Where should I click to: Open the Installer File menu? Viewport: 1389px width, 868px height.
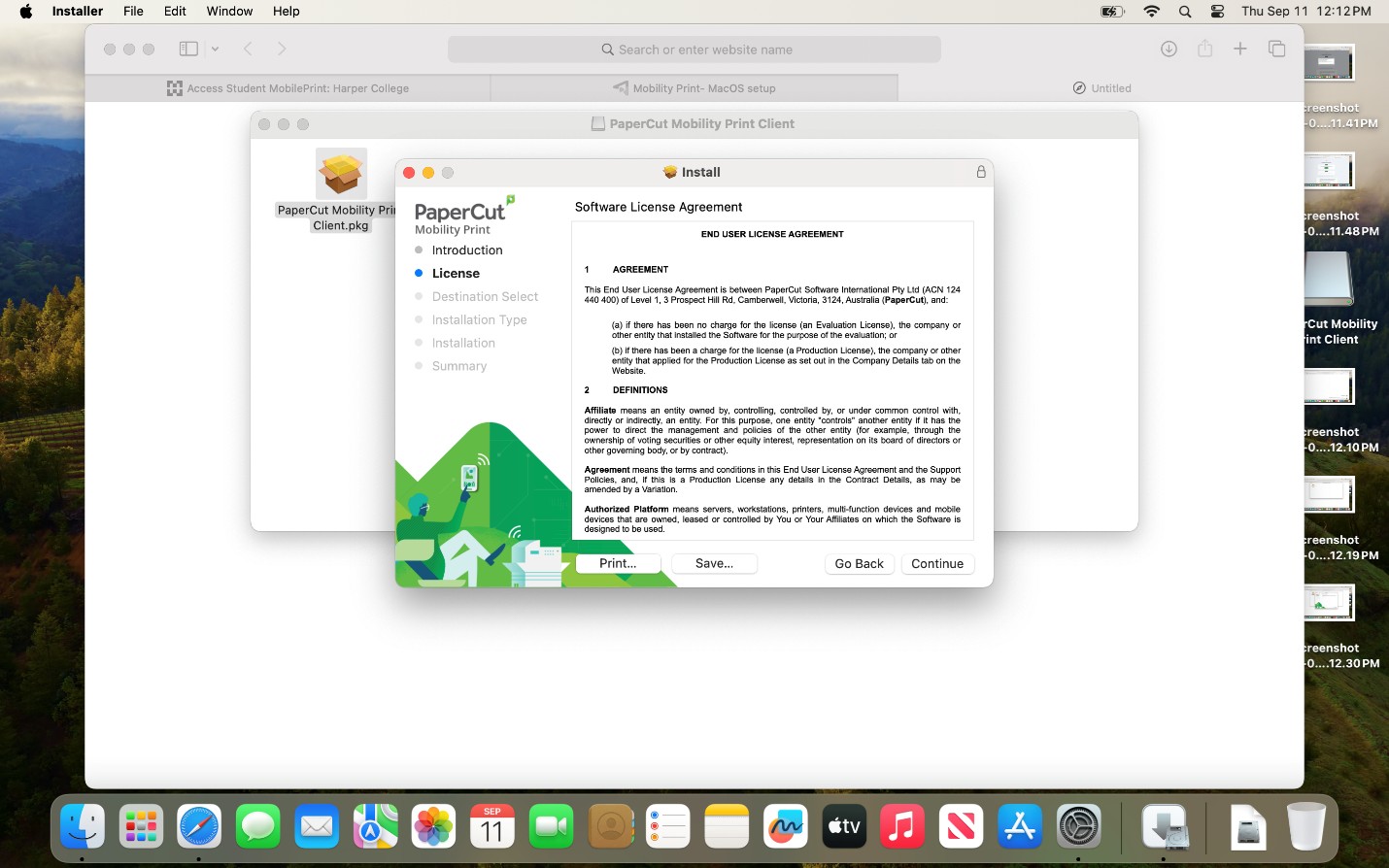click(x=132, y=11)
